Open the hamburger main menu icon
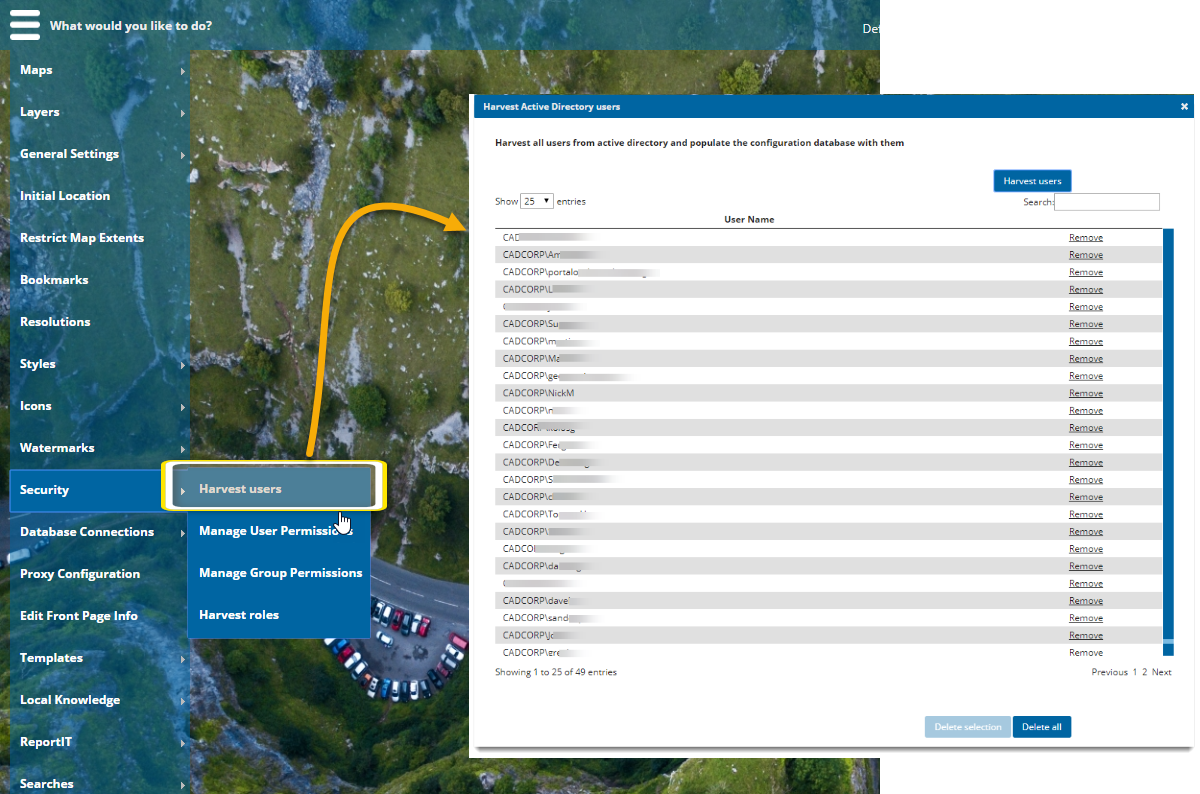This screenshot has width=1200, height=794. click(25, 24)
